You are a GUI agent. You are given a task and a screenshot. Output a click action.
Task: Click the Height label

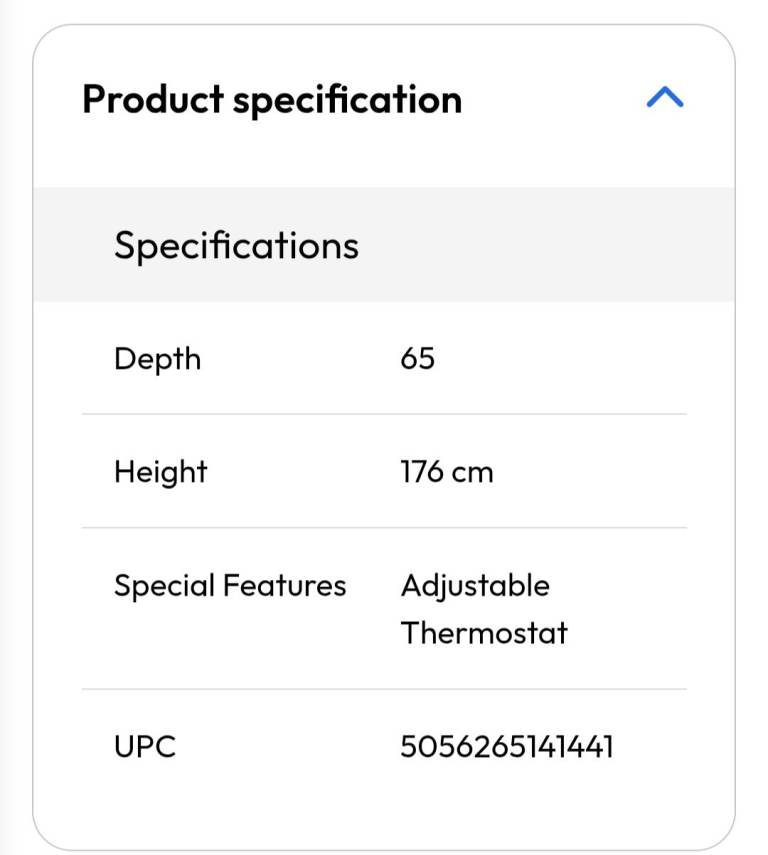[x=160, y=472]
